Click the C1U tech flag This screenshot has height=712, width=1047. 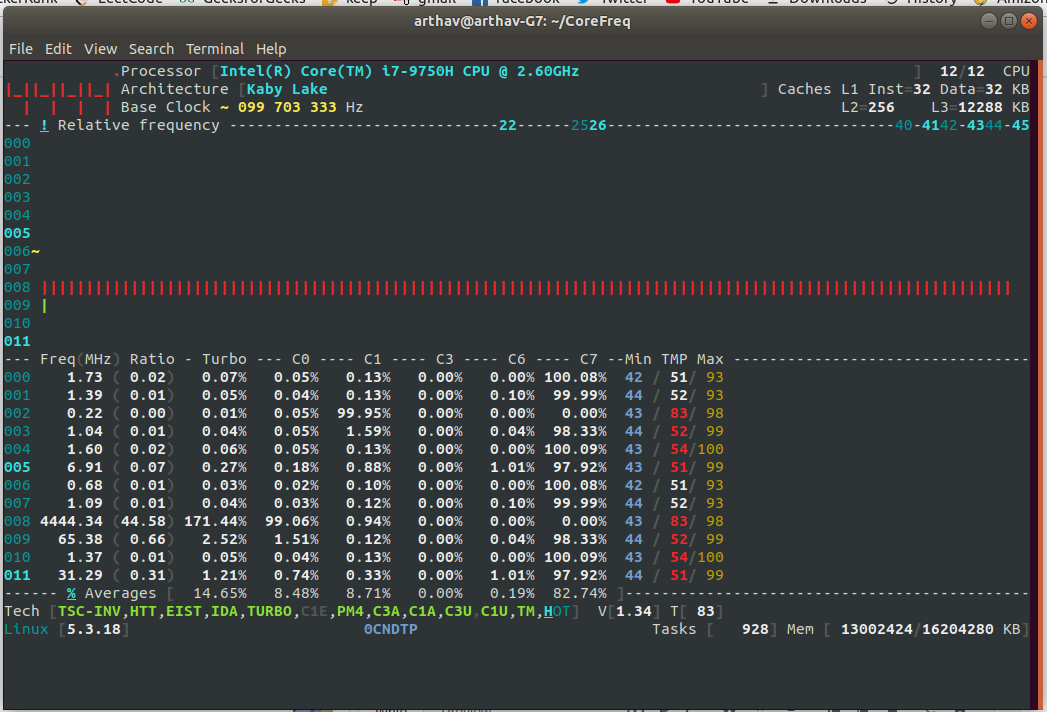[494, 611]
